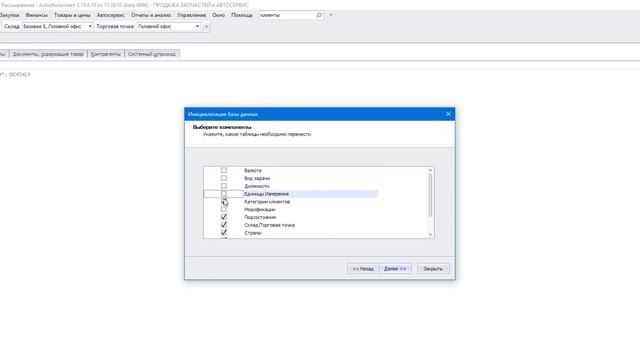Close the database initialization dialog

pos(448,114)
